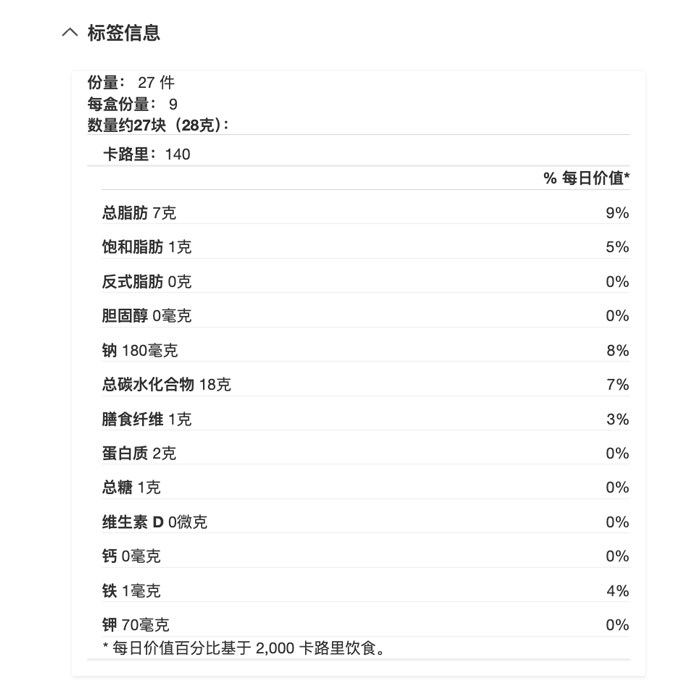The height and width of the screenshot is (700, 700).
Task: Select the 膳食纤维 1克 row
Action: (x=366, y=419)
